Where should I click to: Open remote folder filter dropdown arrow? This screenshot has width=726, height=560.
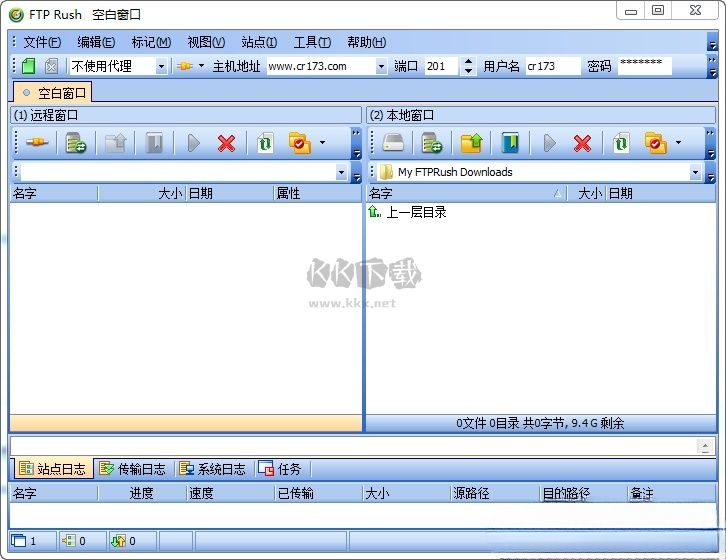[322, 143]
